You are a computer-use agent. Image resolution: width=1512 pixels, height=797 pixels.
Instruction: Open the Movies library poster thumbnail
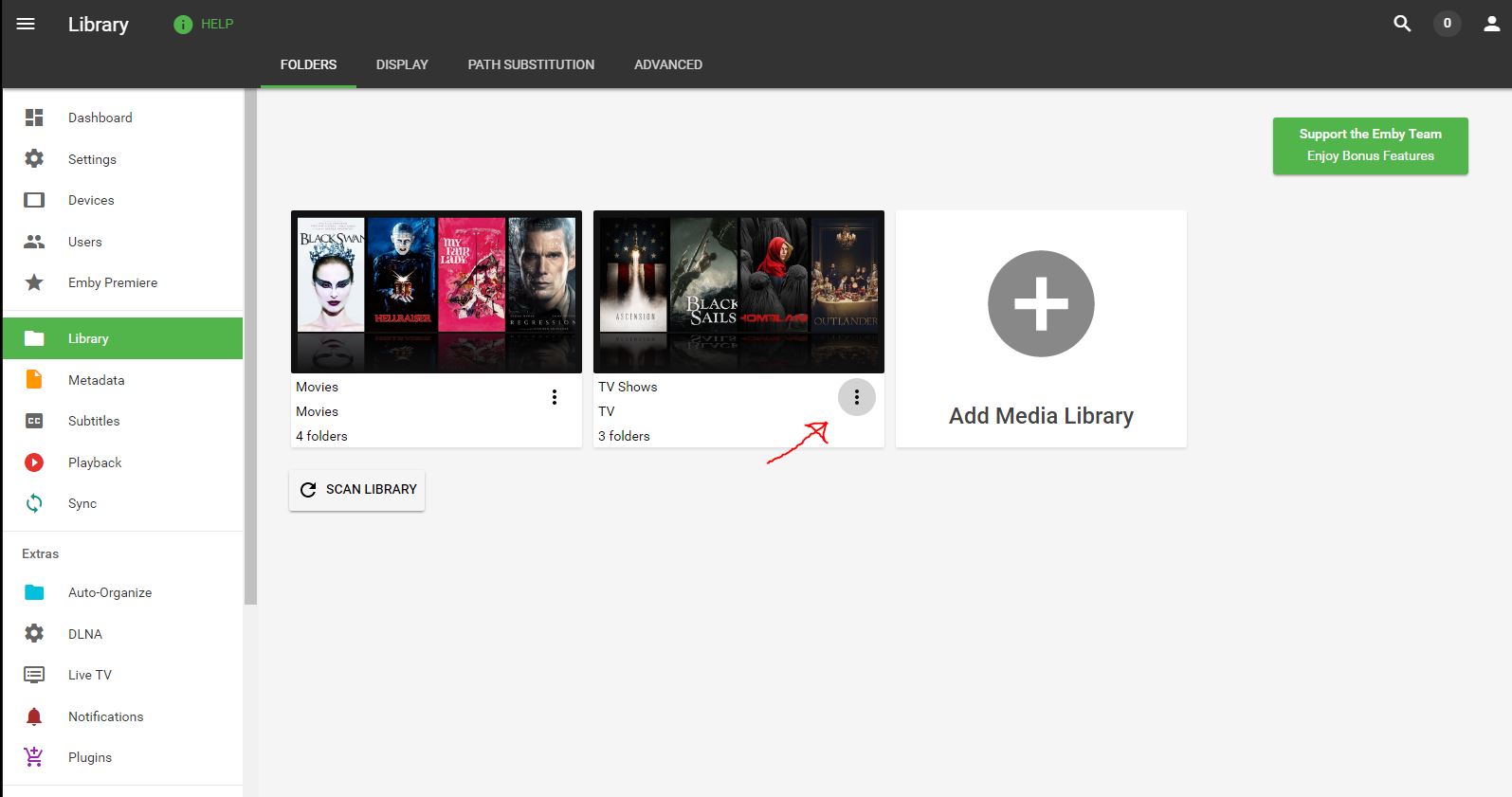(436, 292)
